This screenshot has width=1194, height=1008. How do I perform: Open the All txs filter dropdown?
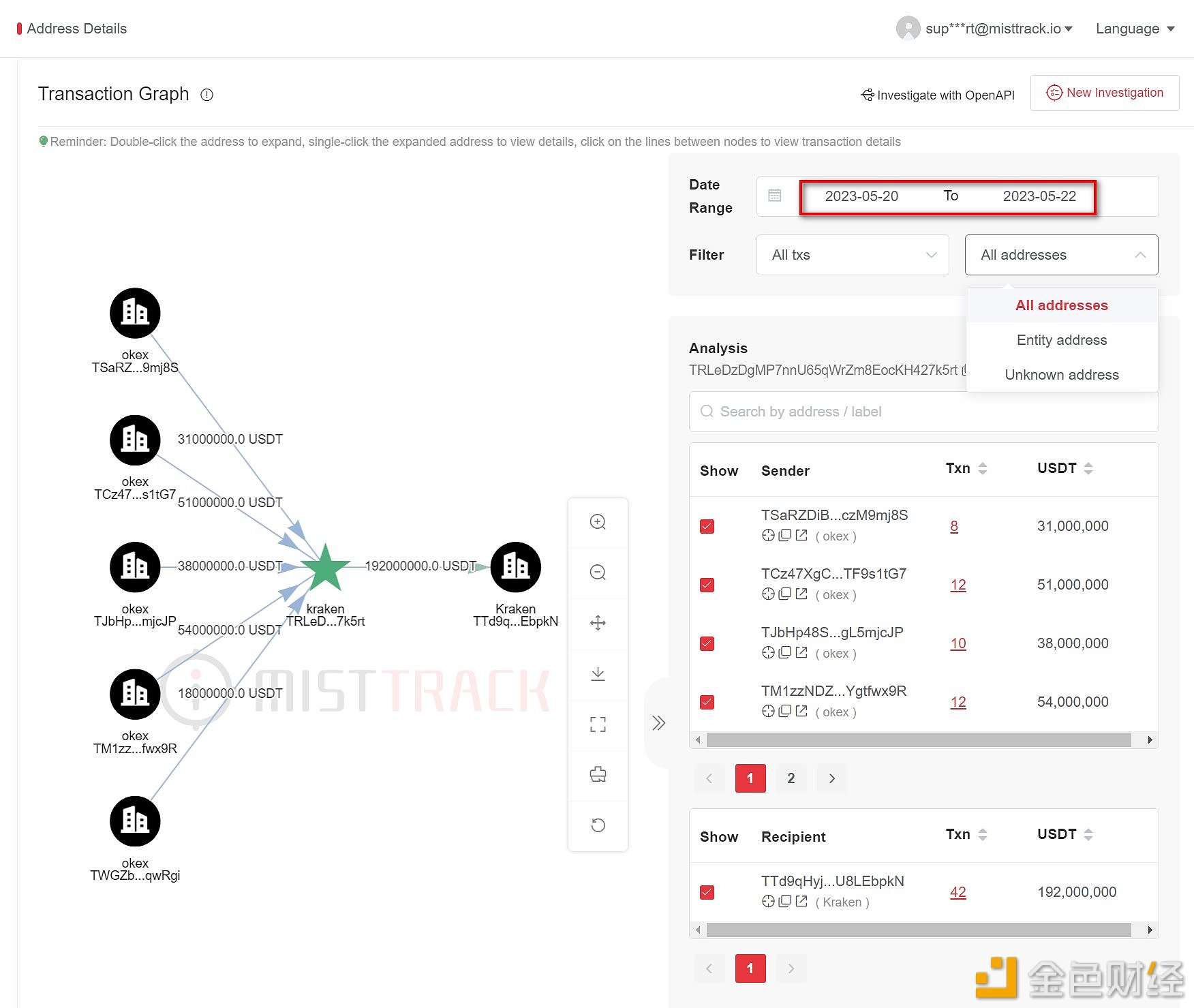pos(853,255)
